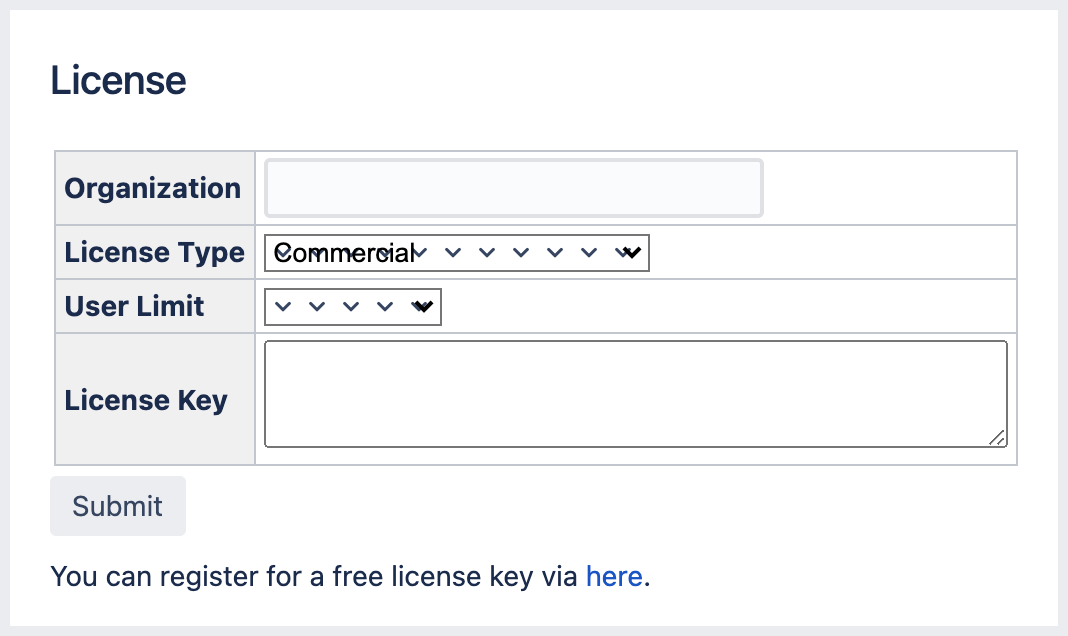The width and height of the screenshot is (1068, 636).
Task: Click the License Key textarea resize handle
Action: coord(1000,437)
